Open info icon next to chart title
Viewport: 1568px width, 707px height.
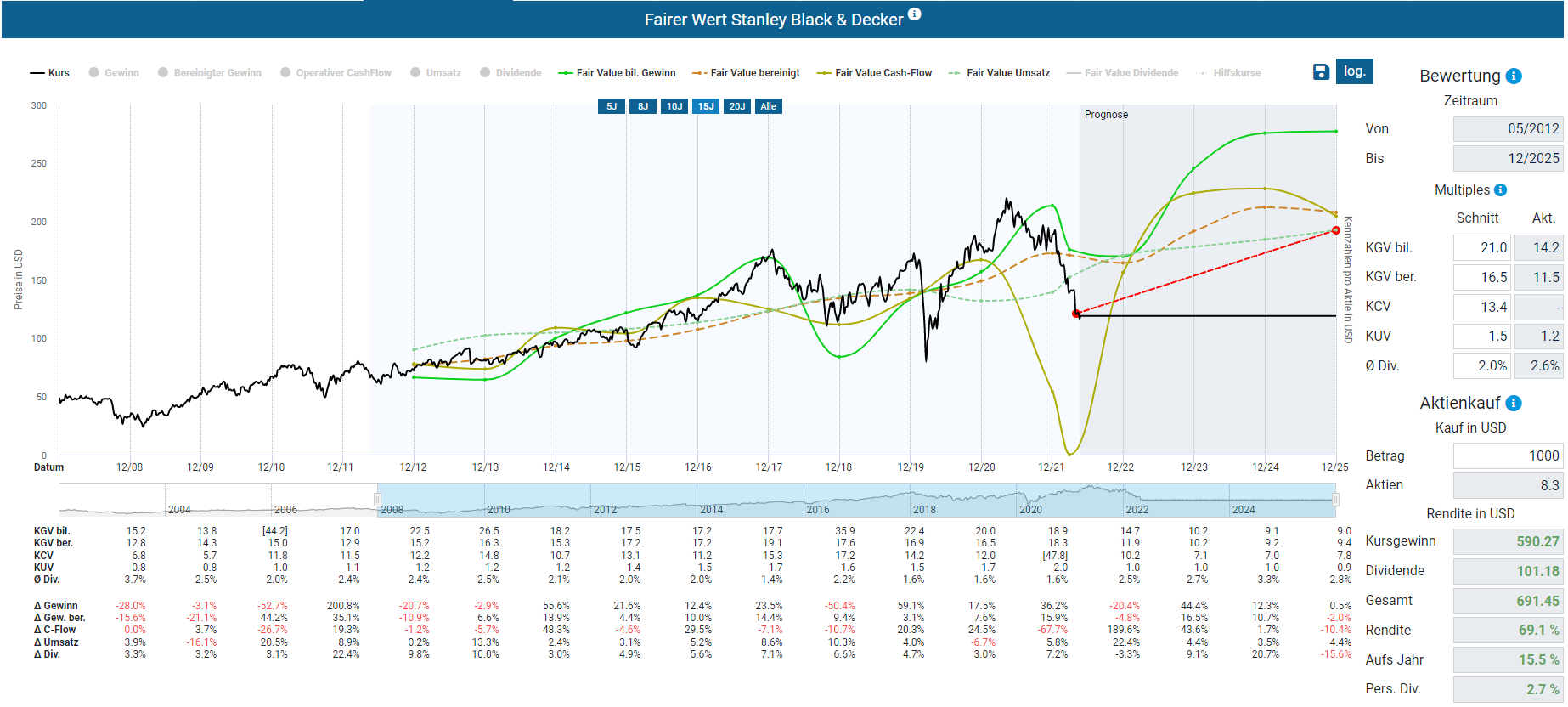915,14
